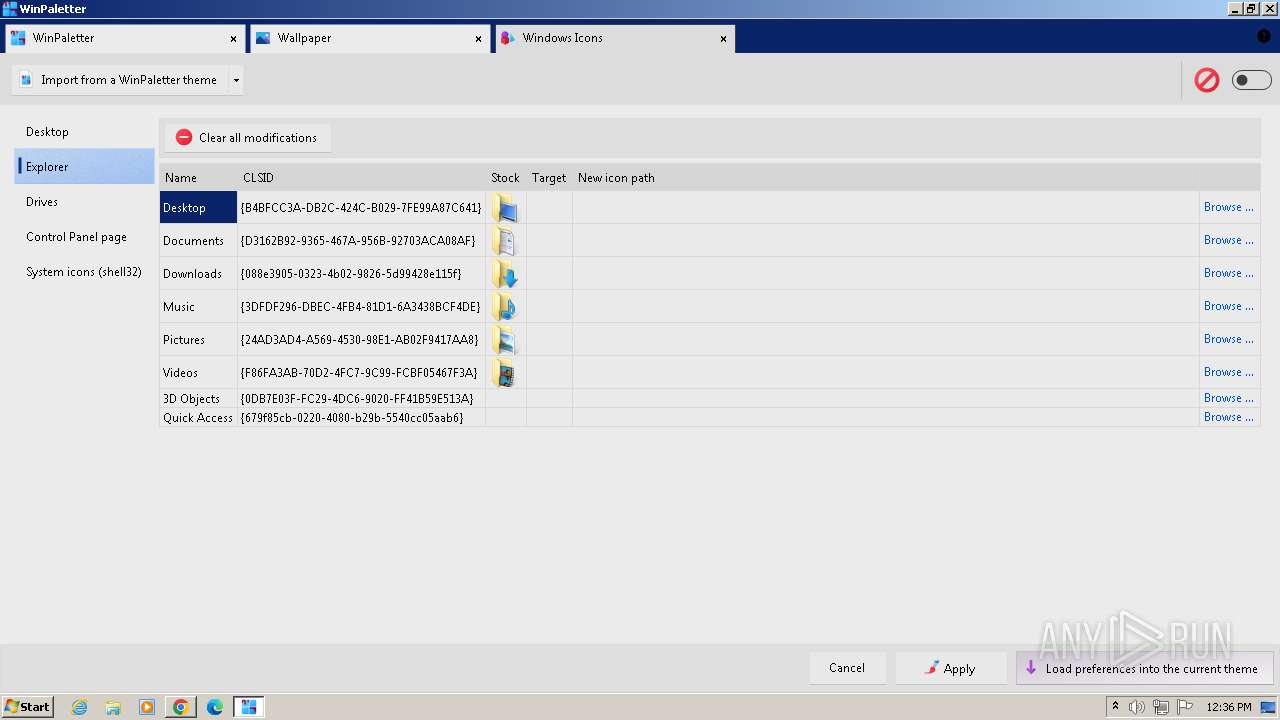Launch Google Chrome from taskbar
The height and width of the screenshot is (720, 1280).
[x=181, y=707]
